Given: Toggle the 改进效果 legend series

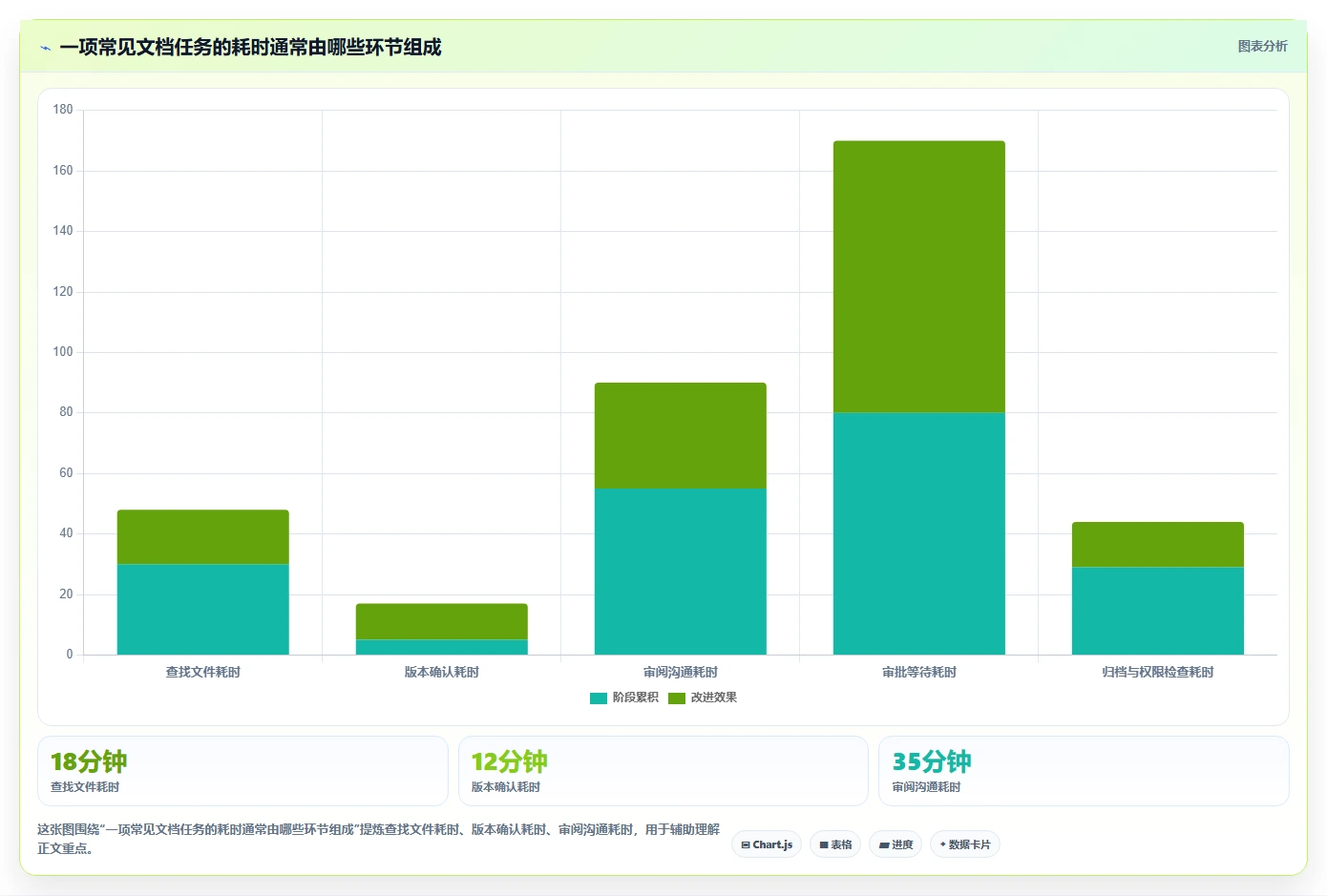Looking at the screenshot, I should pos(703,698).
